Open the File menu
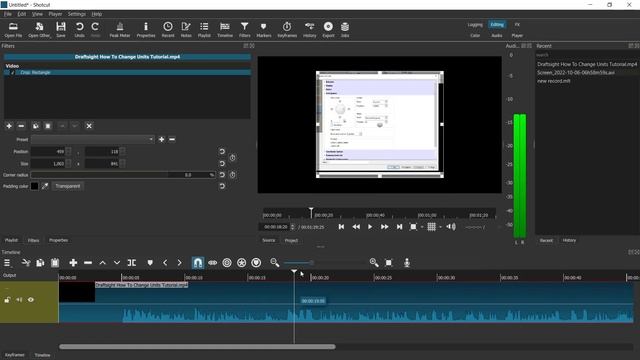Screen dimensions: 640x360 click(8, 14)
